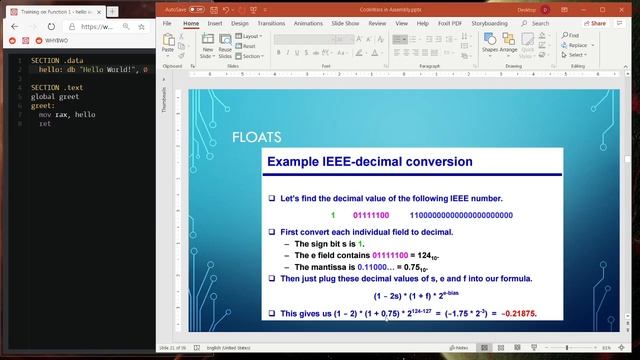Toggle text Shadow formatting
This screenshot has width=640, height=360.
306,53
